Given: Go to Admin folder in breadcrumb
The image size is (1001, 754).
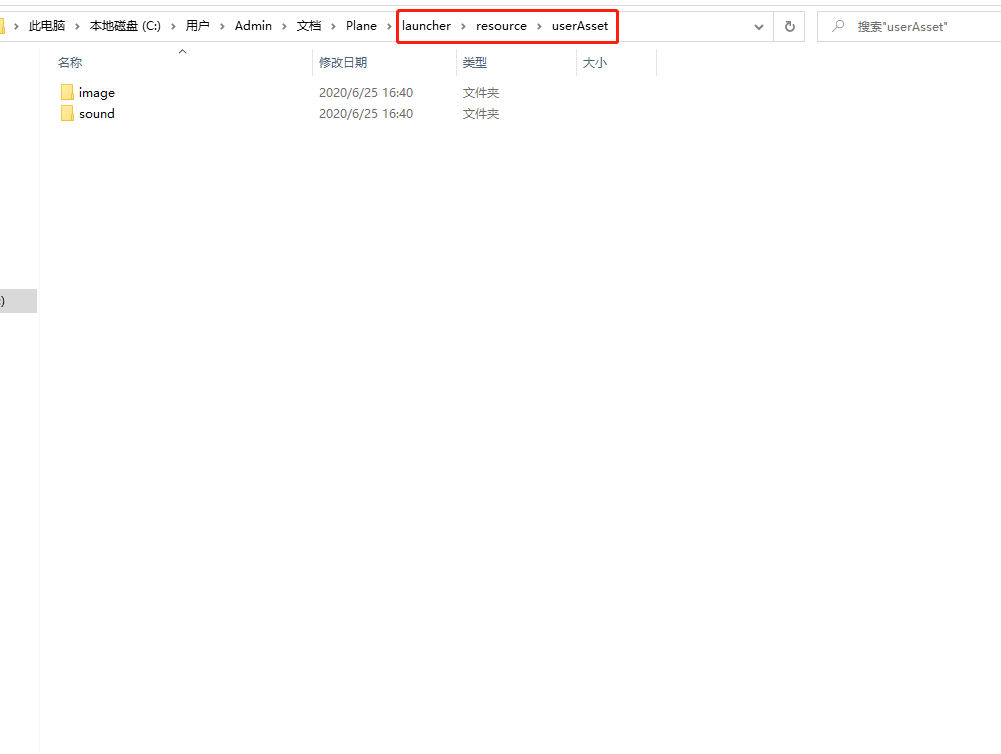Looking at the screenshot, I should tap(253, 26).
